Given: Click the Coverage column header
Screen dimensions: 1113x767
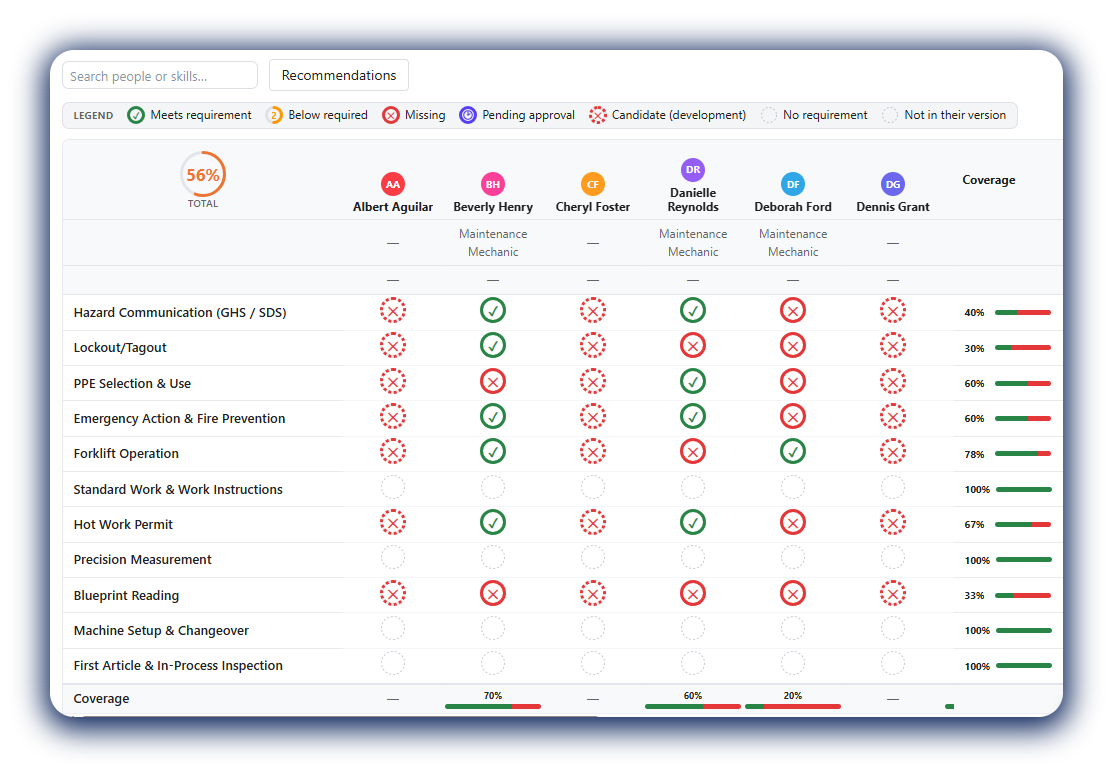Looking at the screenshot, I should [989, 180].
